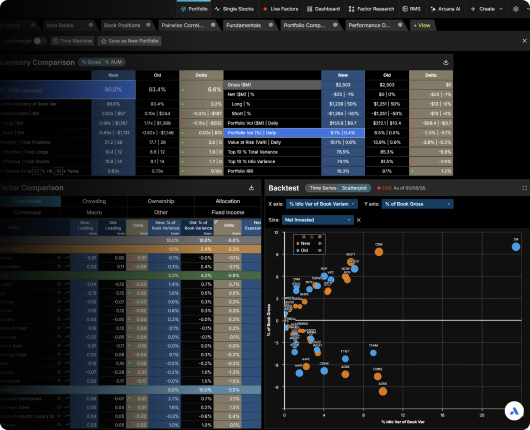Screen dimensions: 530x430
Task: Open the settings gear in the top bar
Action: click(515, 9)
